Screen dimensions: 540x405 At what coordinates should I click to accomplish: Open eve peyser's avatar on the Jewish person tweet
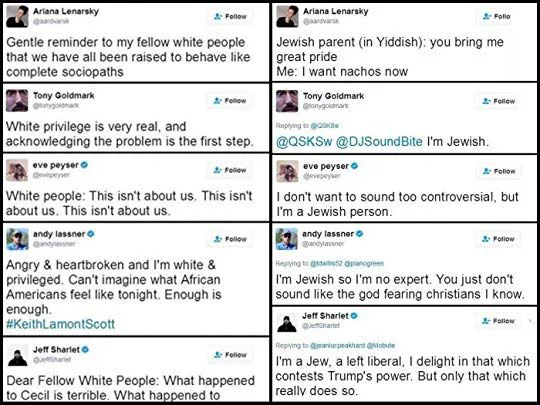point(287,171)
